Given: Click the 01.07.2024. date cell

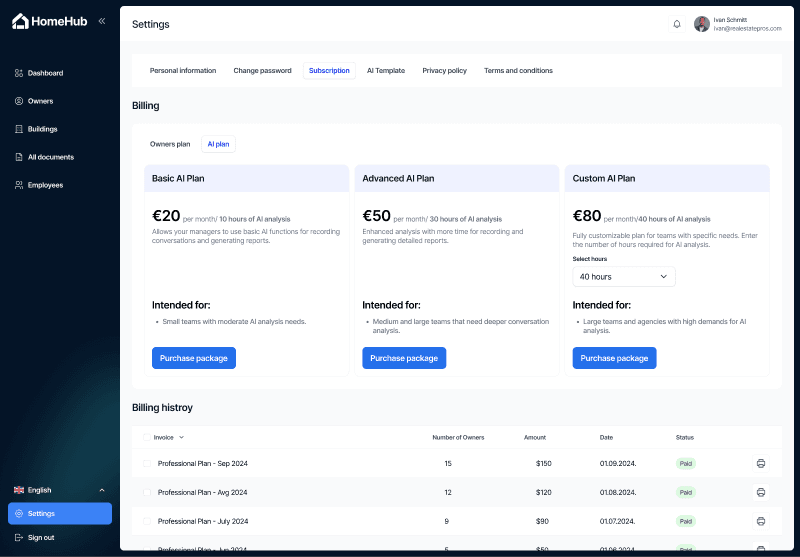Looking at the screenshot, I should [x=617, y=521].
